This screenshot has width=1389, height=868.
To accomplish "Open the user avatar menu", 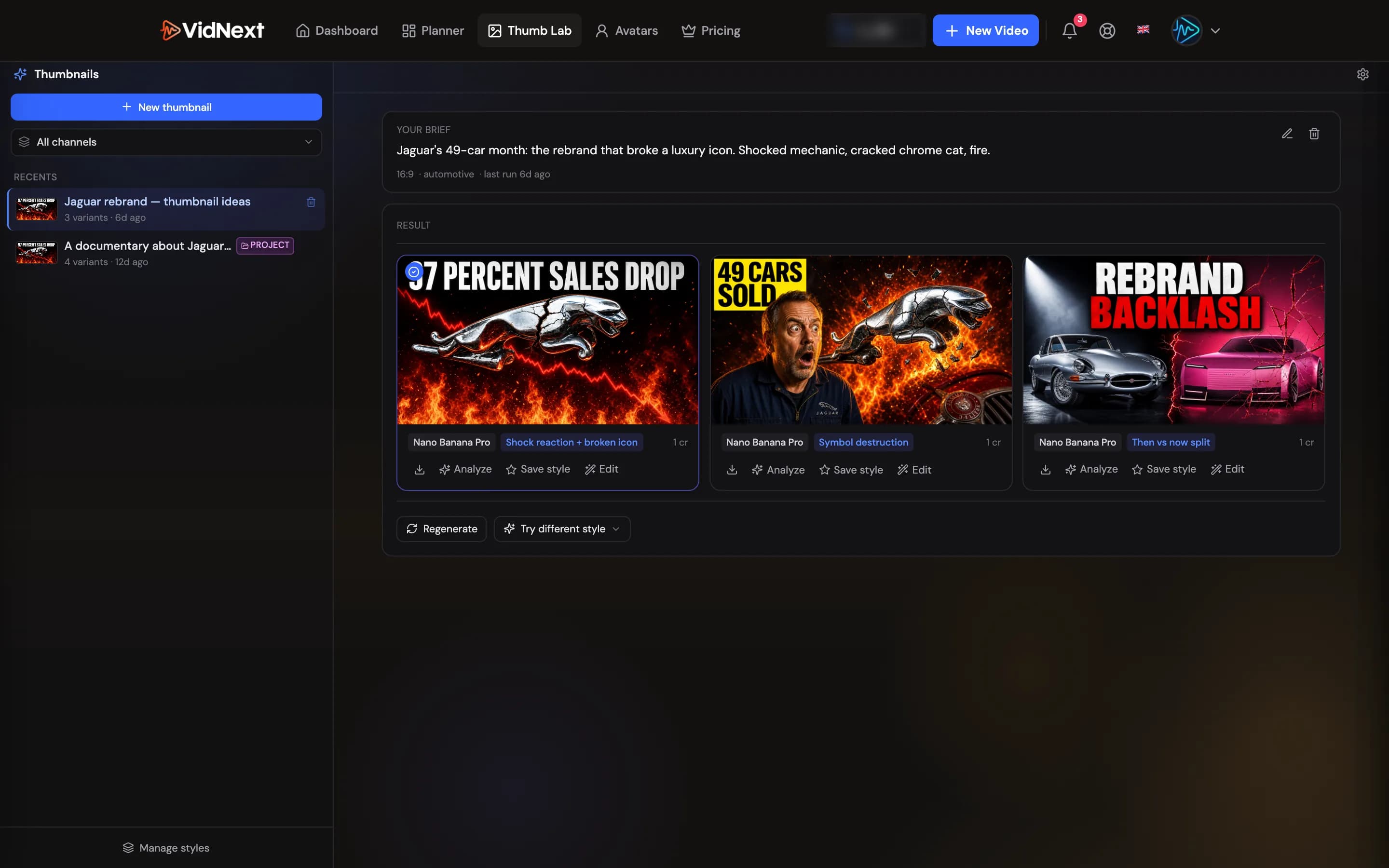I will (1186, 30).
